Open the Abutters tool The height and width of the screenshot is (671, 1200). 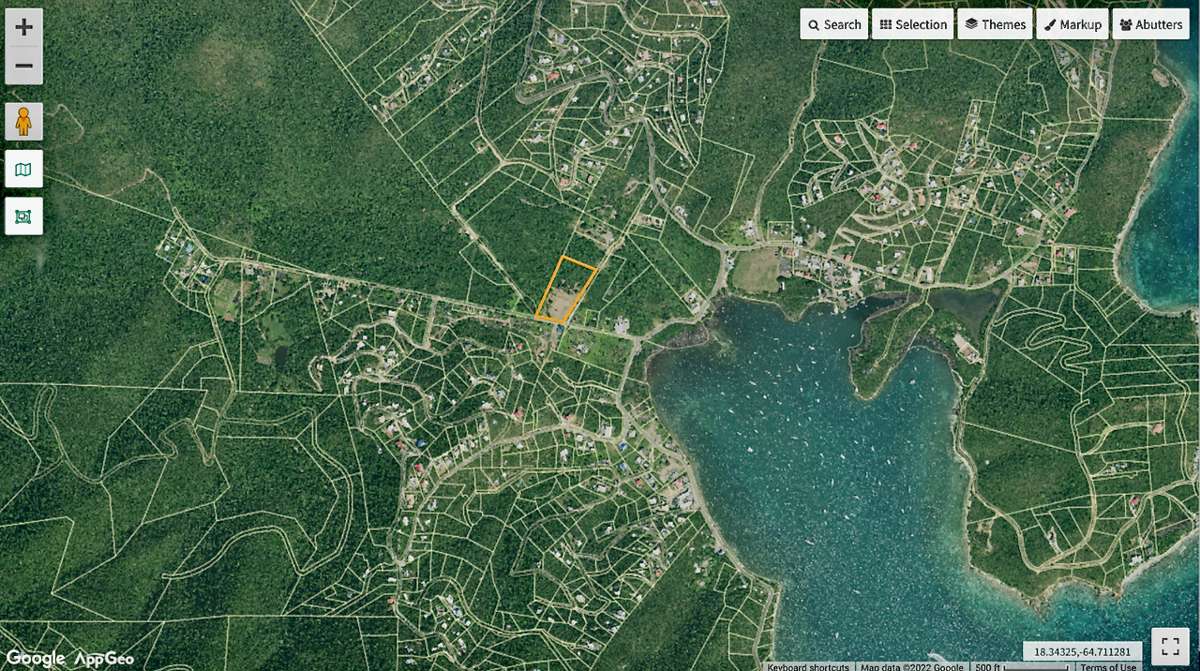[1150, 24]
